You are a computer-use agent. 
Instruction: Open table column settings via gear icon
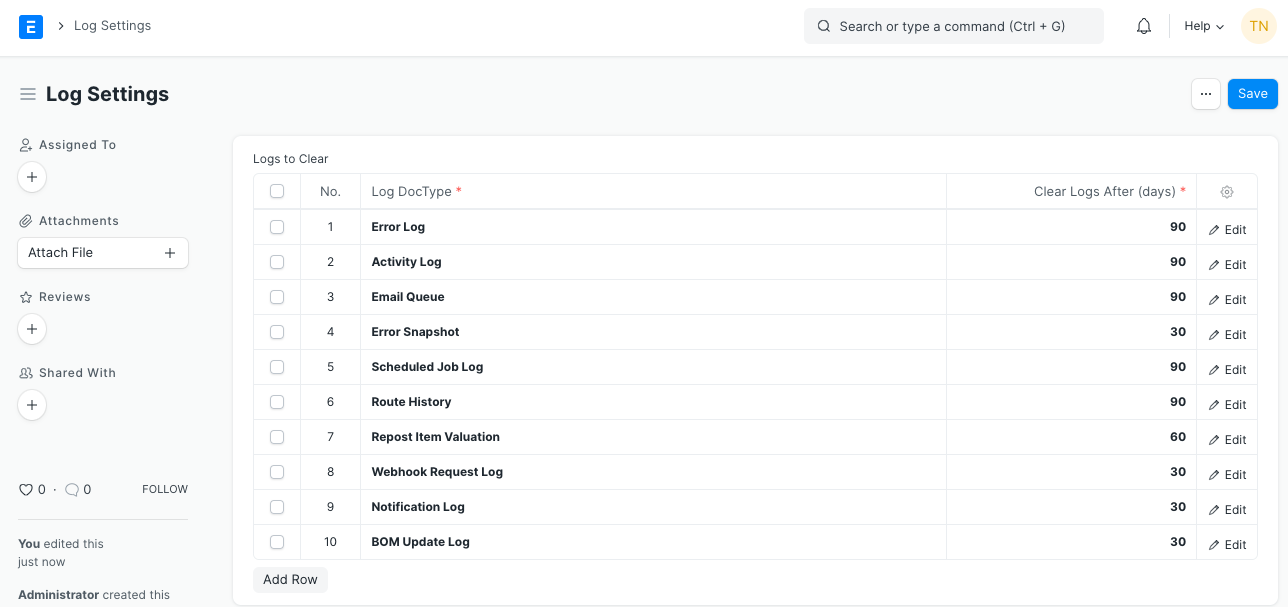click(1227, 191)
